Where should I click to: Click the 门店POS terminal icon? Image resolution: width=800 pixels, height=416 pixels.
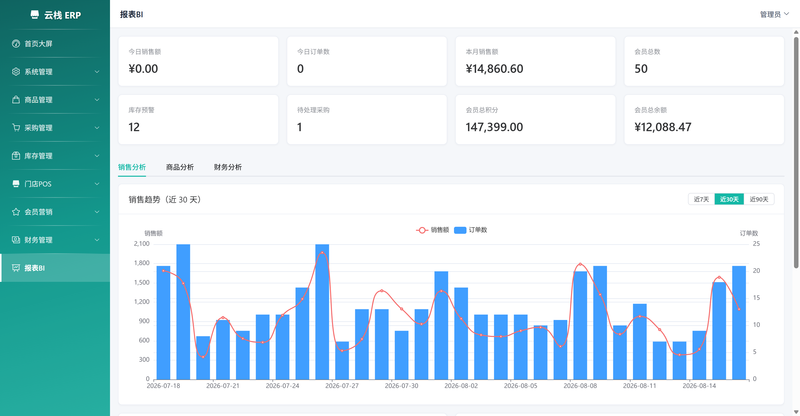(16, 184)
